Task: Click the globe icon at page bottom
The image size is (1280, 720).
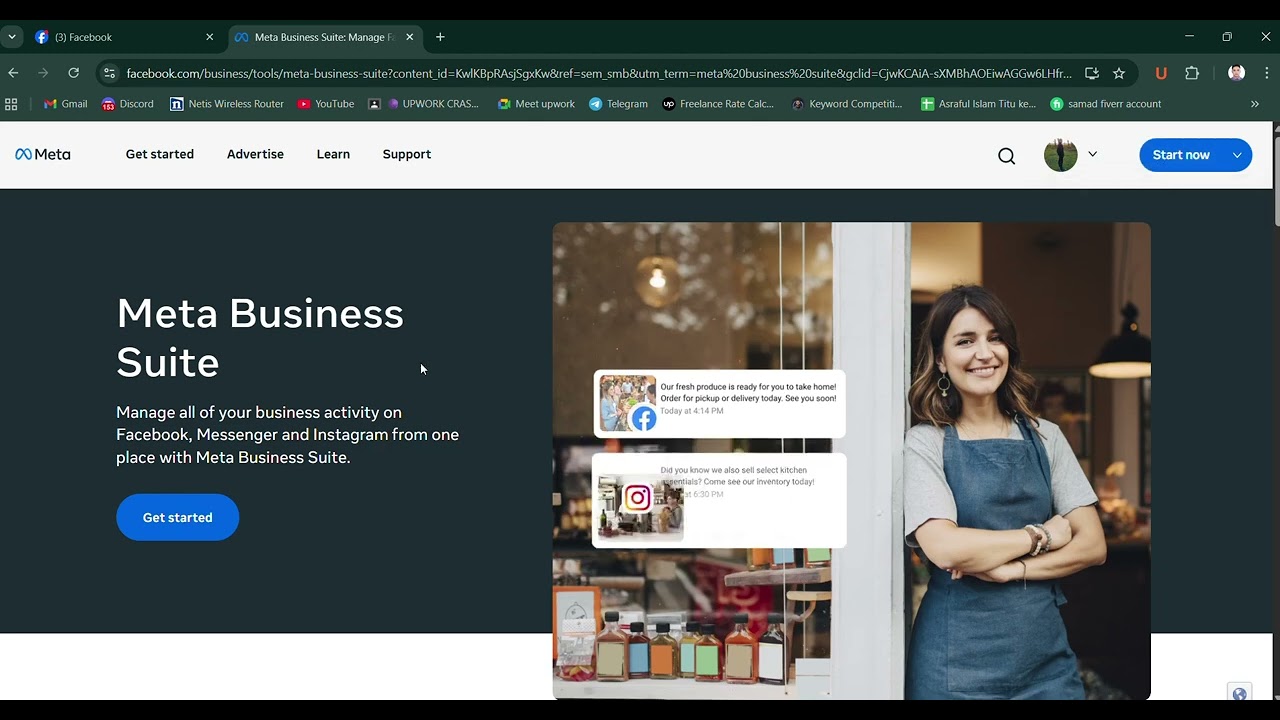Action: [1240, 694]
